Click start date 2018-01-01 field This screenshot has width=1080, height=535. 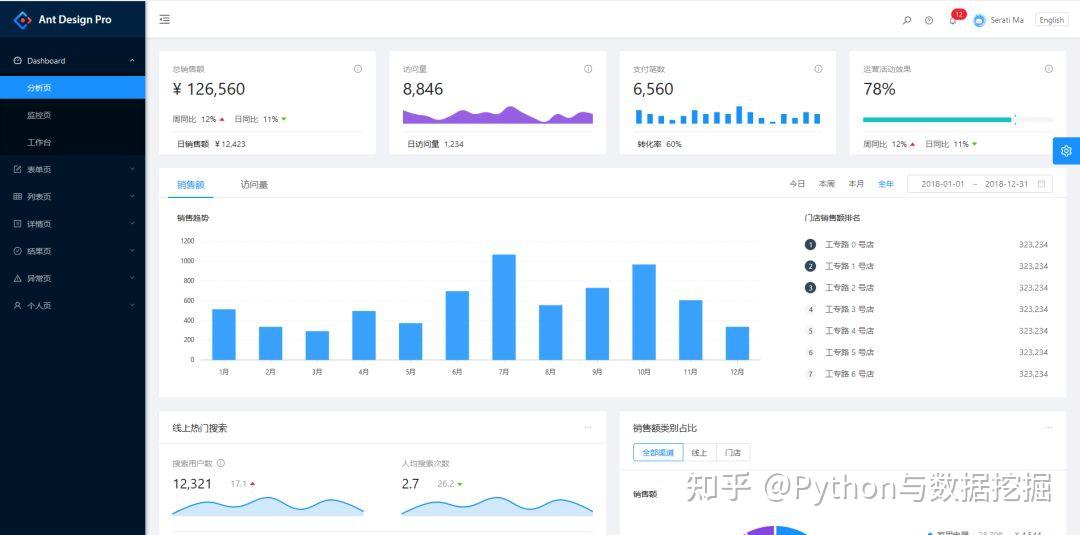coord(943,184)
